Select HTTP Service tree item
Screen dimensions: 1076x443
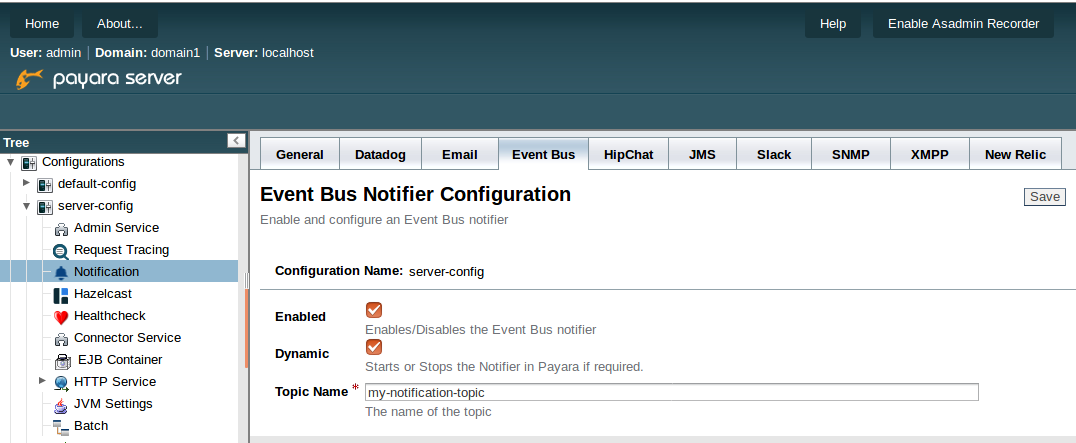coord(115,381)
